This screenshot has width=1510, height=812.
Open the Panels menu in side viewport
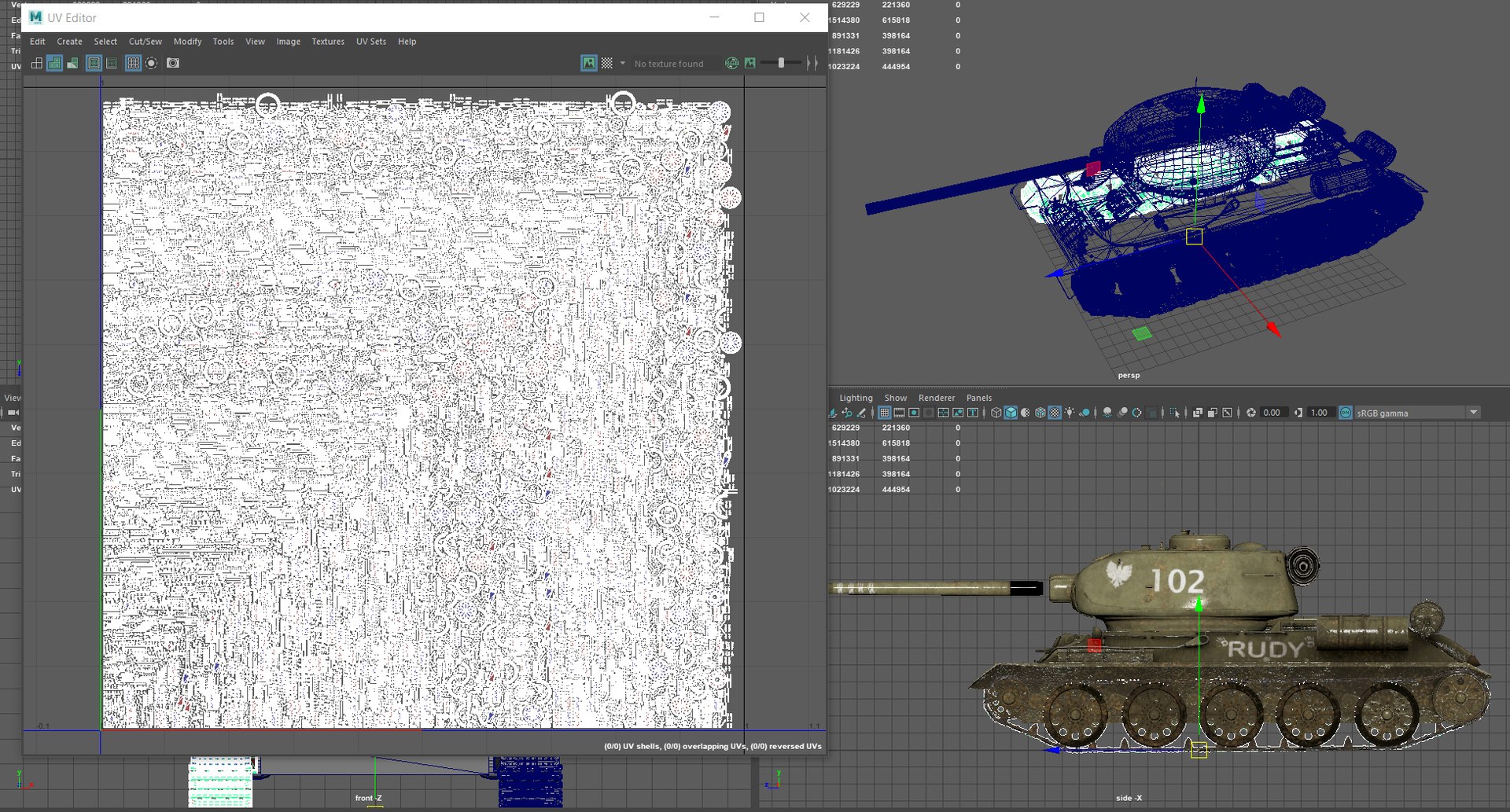pos(979,398)
